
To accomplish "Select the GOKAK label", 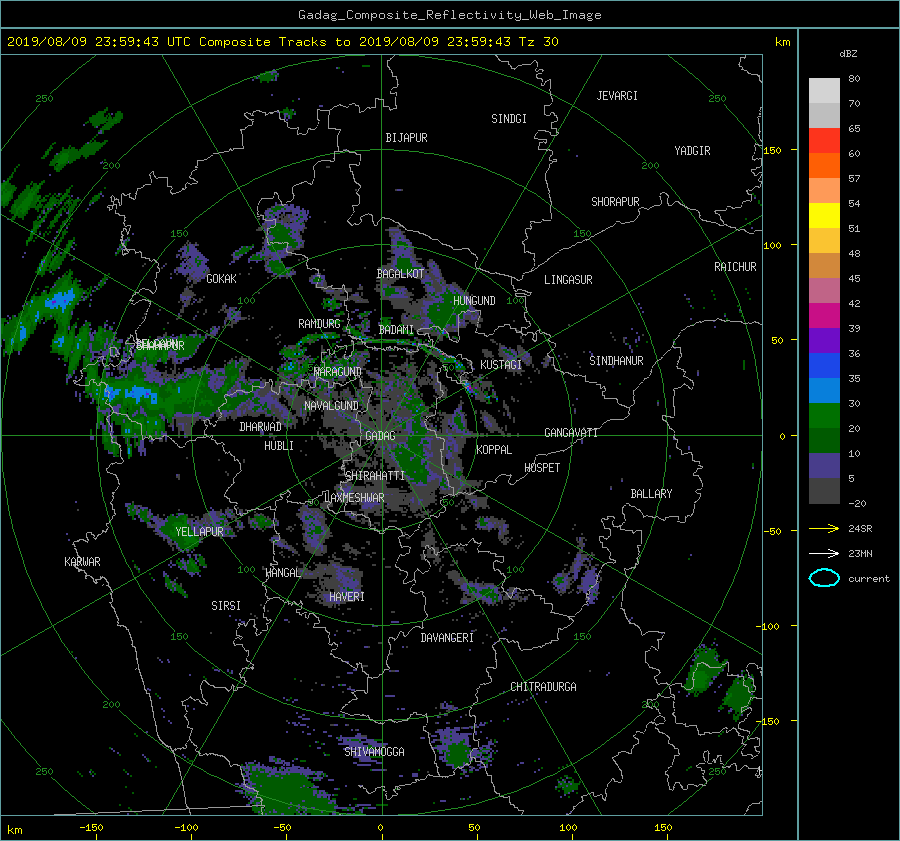I will (221, 279).
